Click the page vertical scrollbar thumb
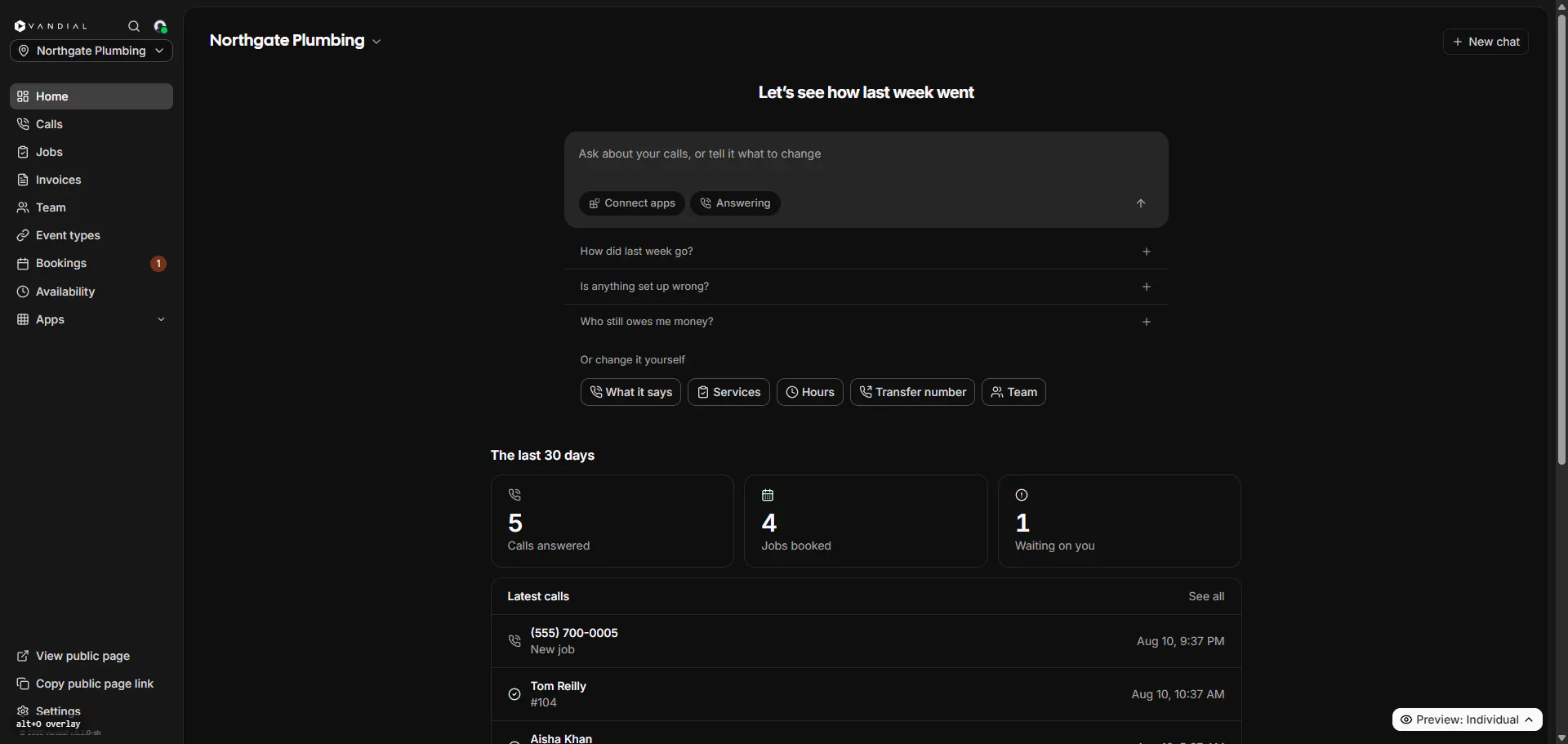This screenshot has height=744, width=1568. pos(1561,239)
